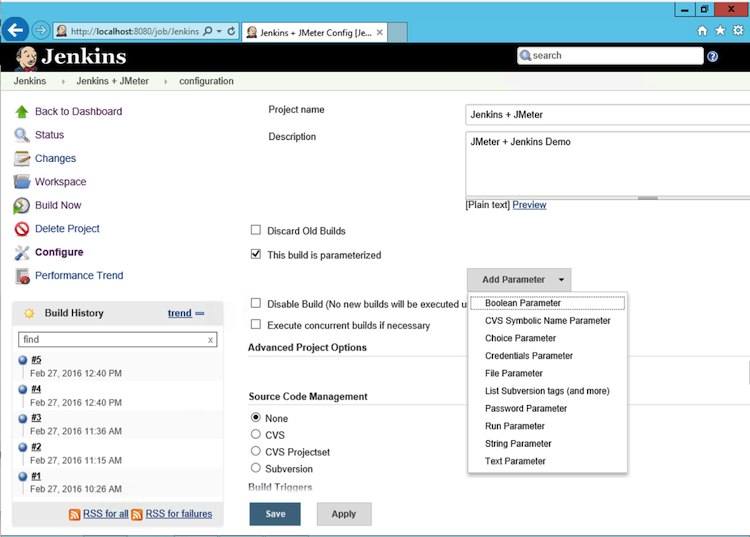Screen dimensions: 750x537
Task: Choose Run Parameter from the menu
Action: (547, 427)
